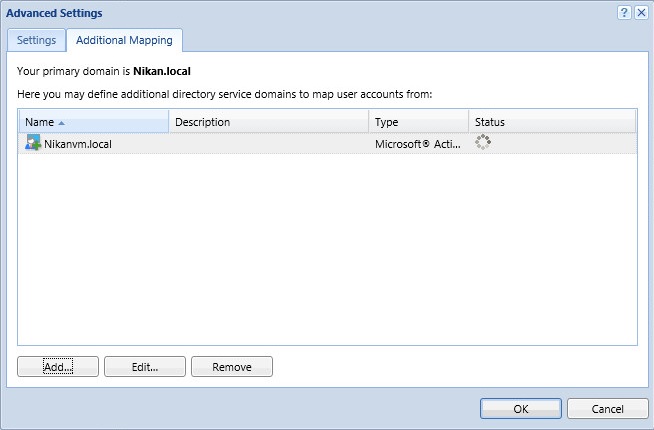
Task: Select the Nikanvm.local row by its name
Action: (x=76, y=144)
